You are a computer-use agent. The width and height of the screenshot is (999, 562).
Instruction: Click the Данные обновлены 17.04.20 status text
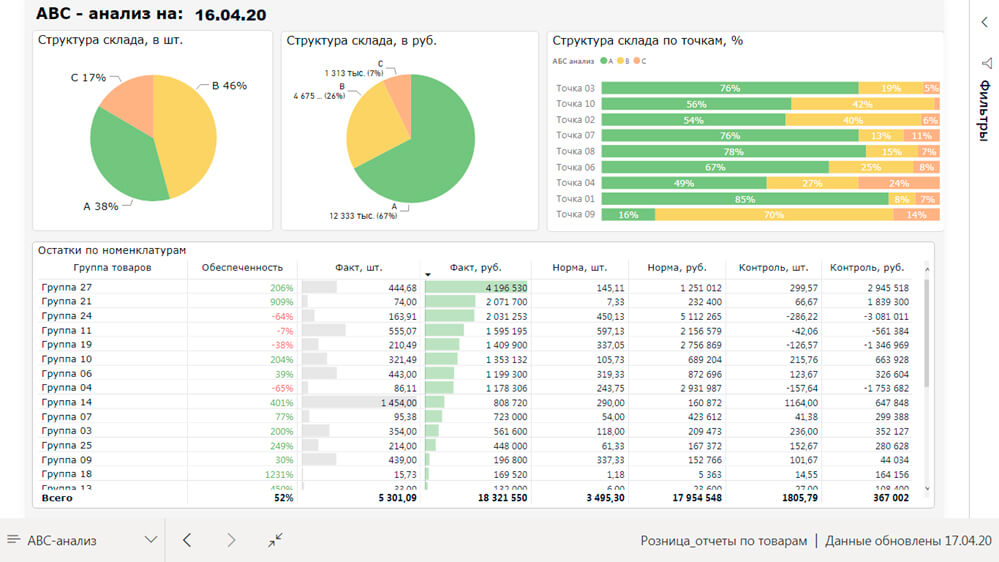click(909, 541)
